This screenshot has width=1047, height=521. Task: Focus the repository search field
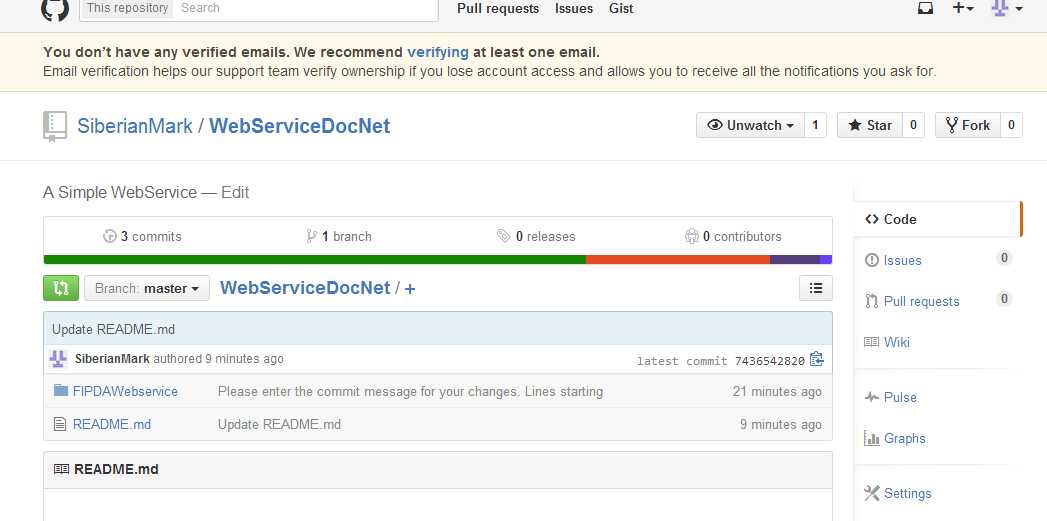pos(306,9)
